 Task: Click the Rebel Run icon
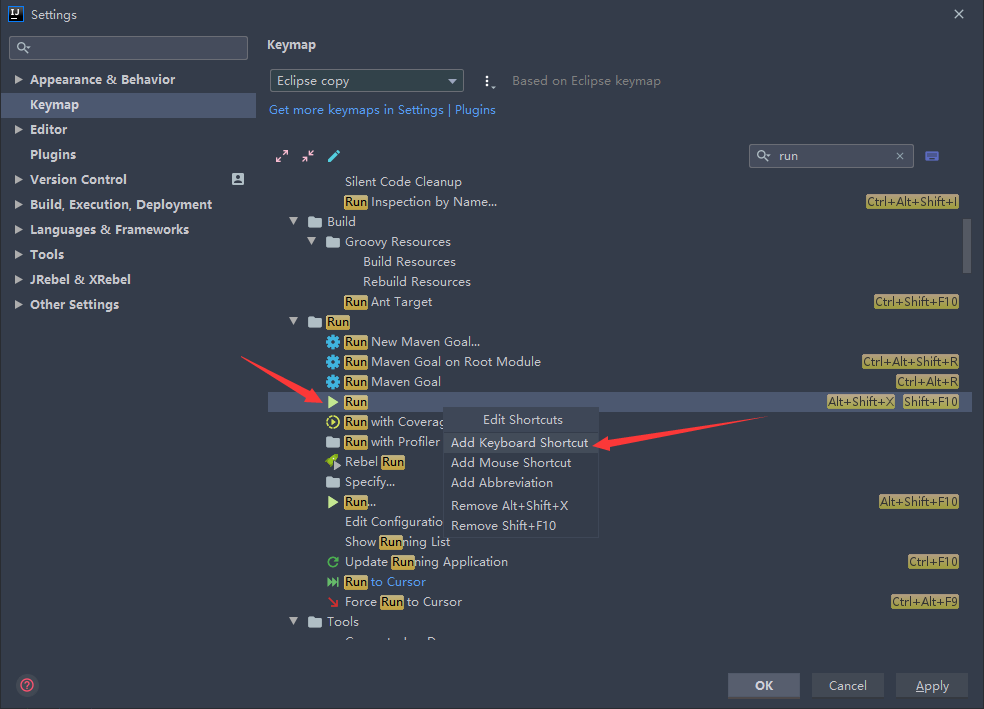333,462
